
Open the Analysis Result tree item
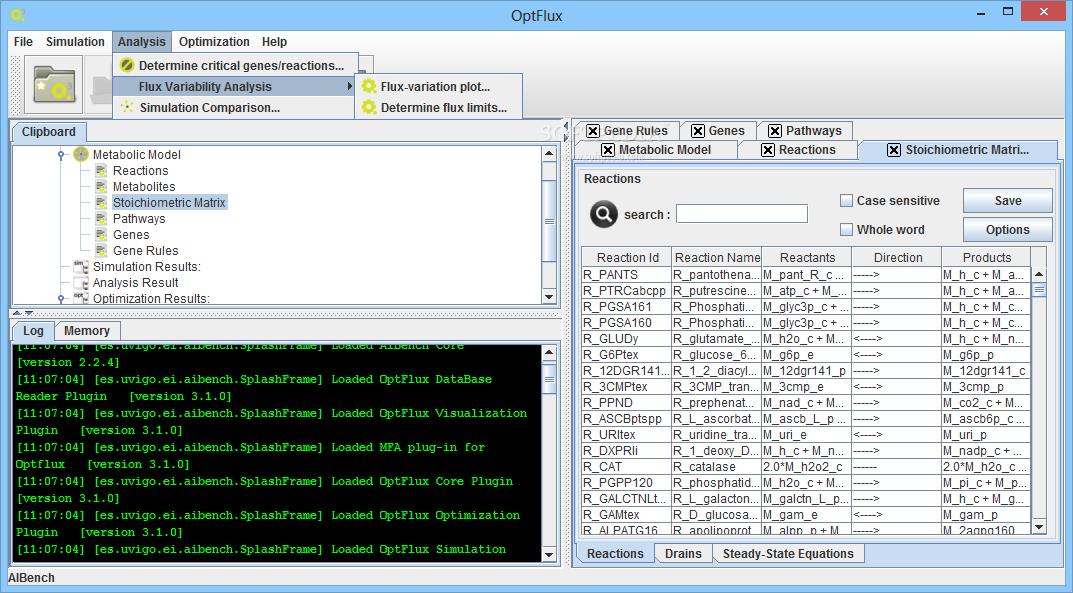(x=135, y=282)
